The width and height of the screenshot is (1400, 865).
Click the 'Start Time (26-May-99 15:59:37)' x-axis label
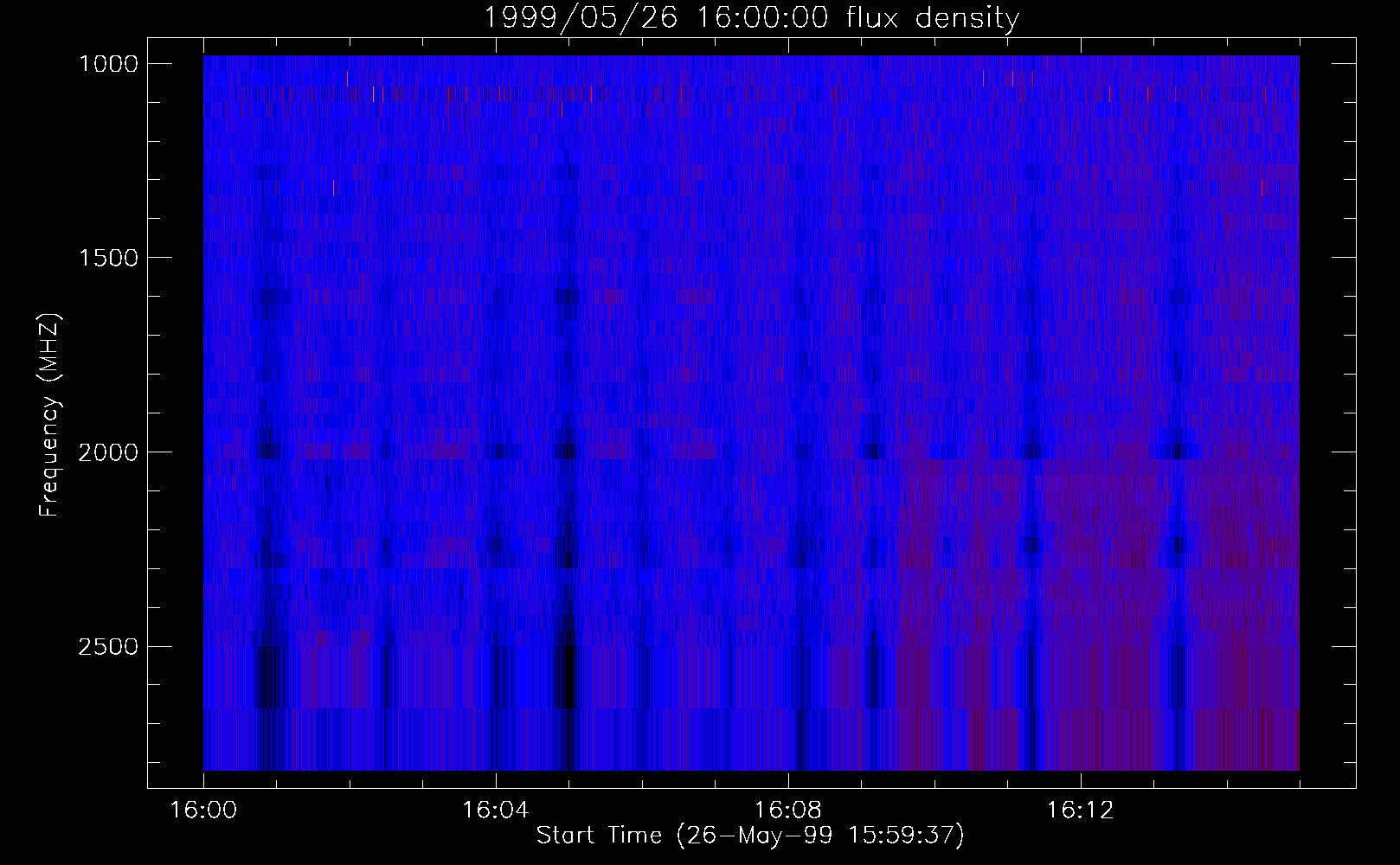click(x=750, y=836)
